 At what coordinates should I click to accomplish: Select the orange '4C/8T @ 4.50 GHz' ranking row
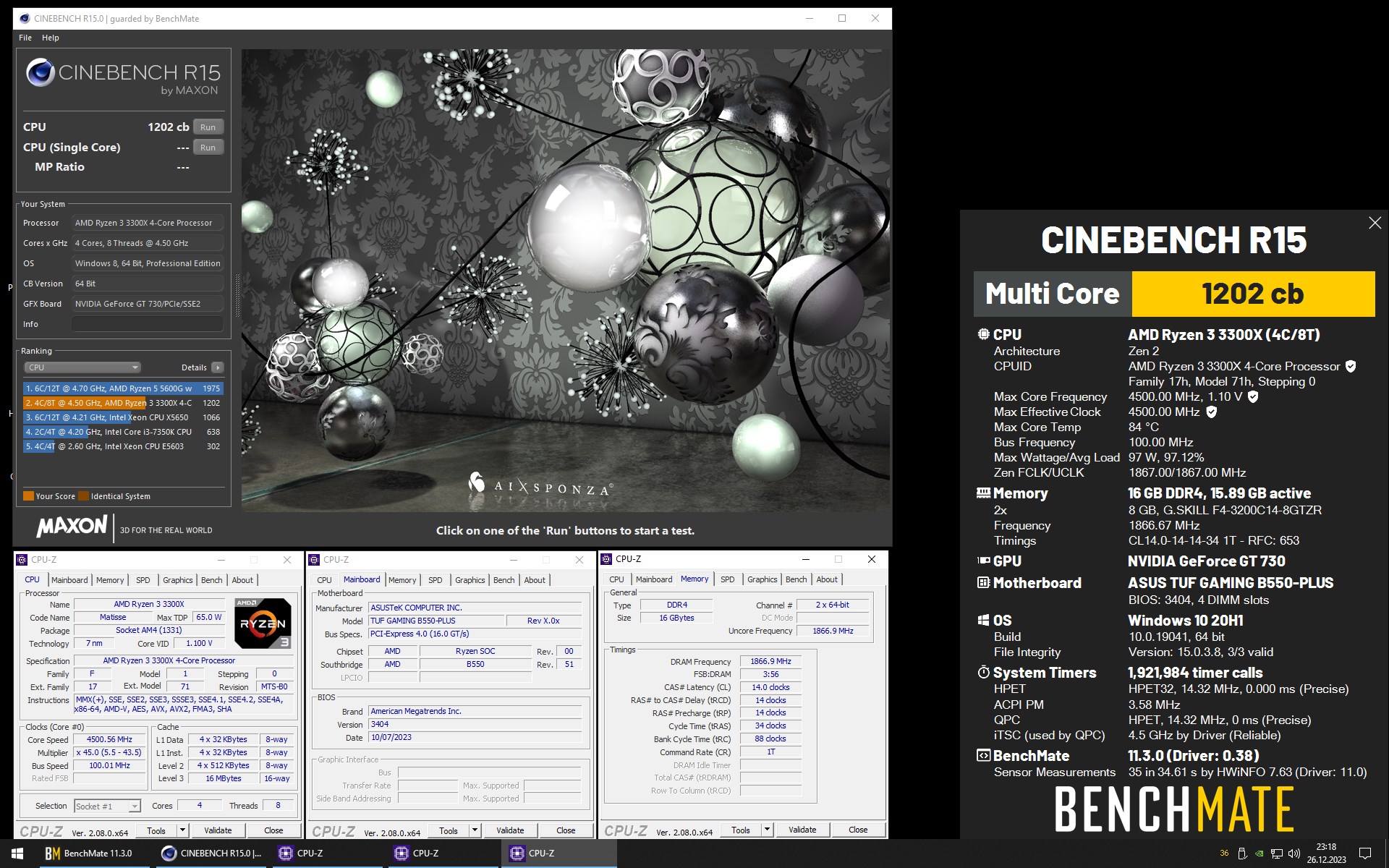[123, 403]
